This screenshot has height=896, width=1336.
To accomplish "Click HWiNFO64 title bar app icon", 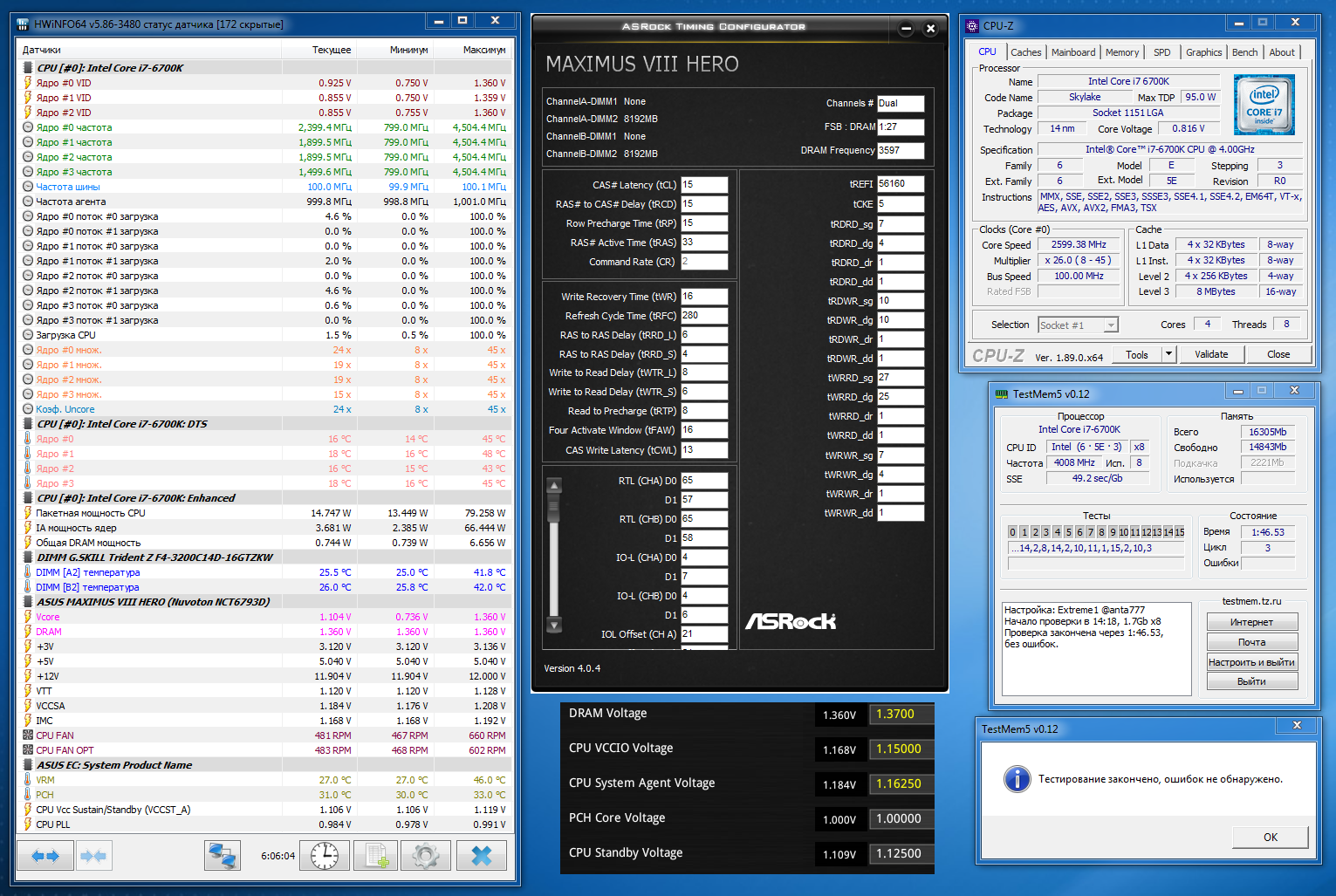I will coord(24,24).
